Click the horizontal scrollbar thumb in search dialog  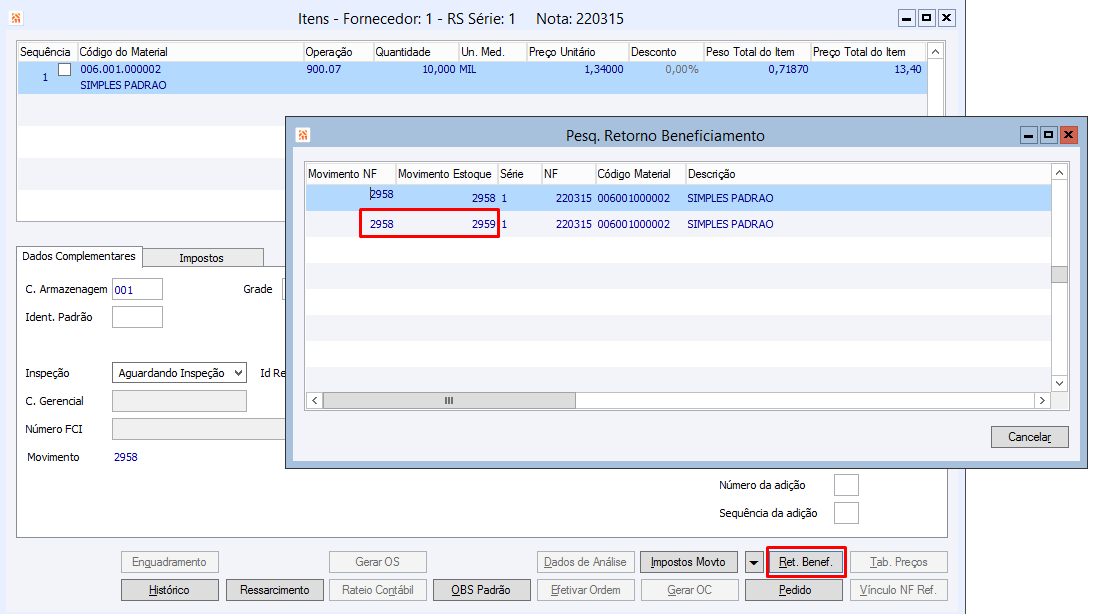click(x=449, y=401)
